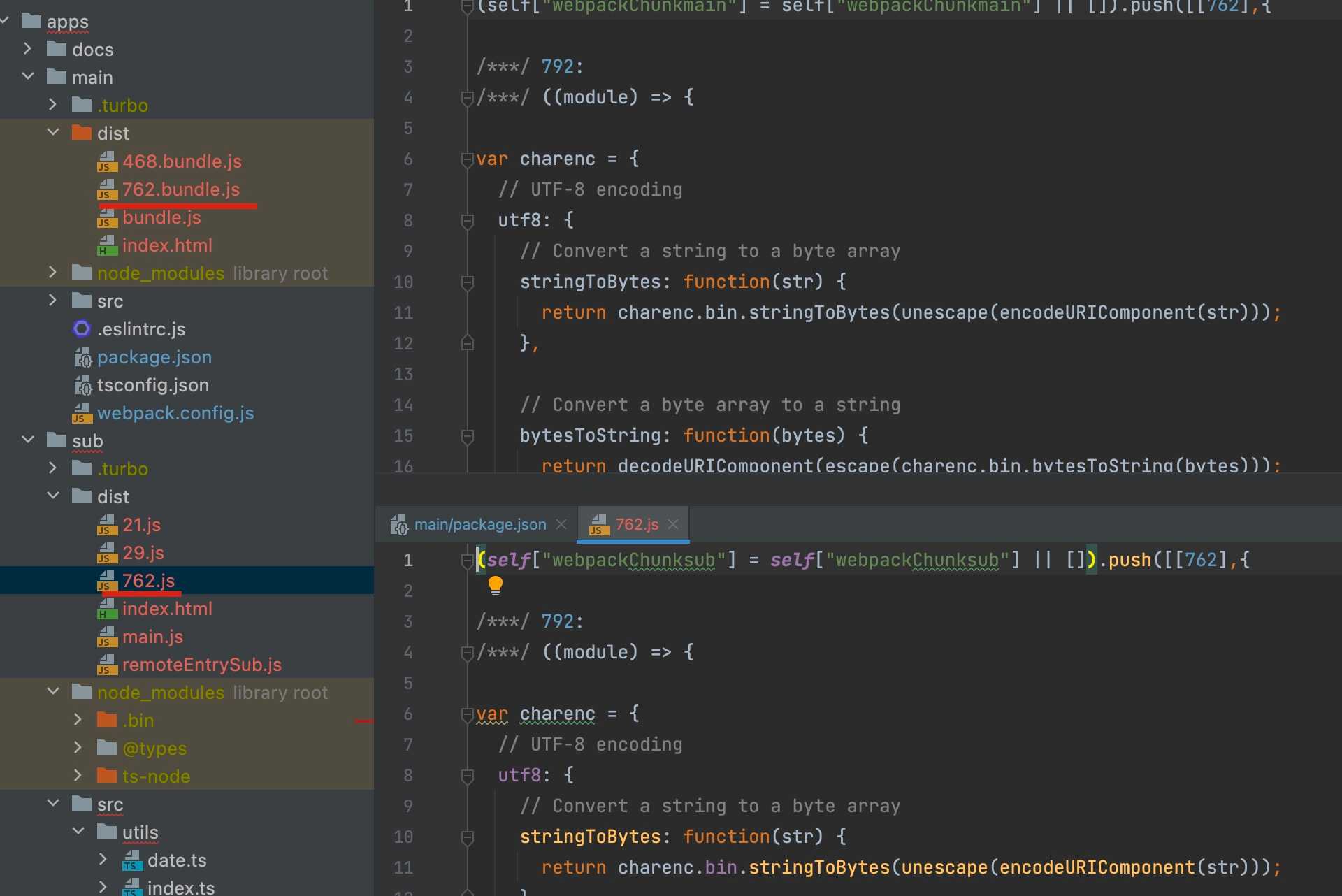
Task: Click the 29.js file icon
Action: tap(107, 553)
